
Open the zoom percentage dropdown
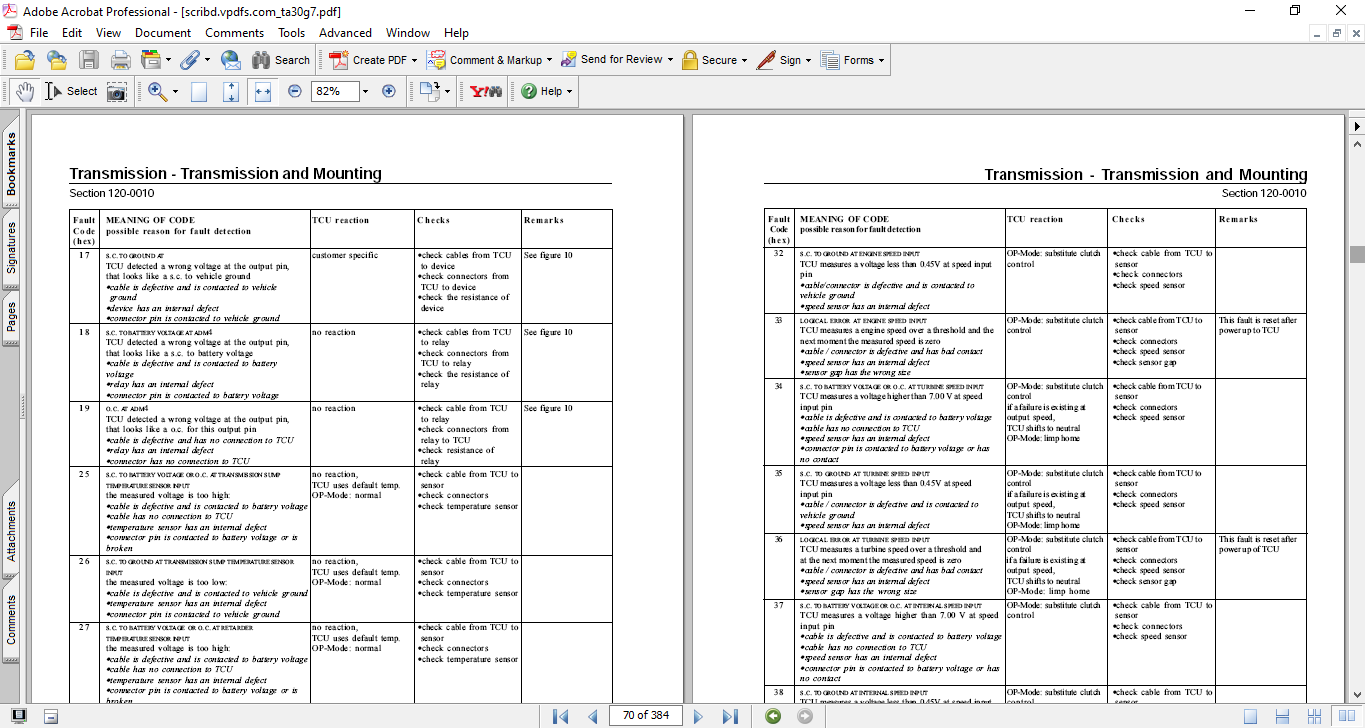[x=365, y=91]
